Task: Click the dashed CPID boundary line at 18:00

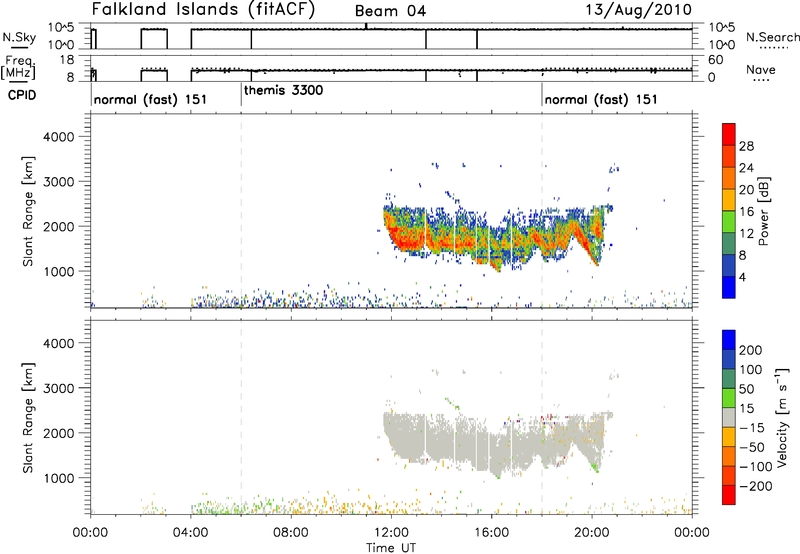Action: [x=542, y=211]
